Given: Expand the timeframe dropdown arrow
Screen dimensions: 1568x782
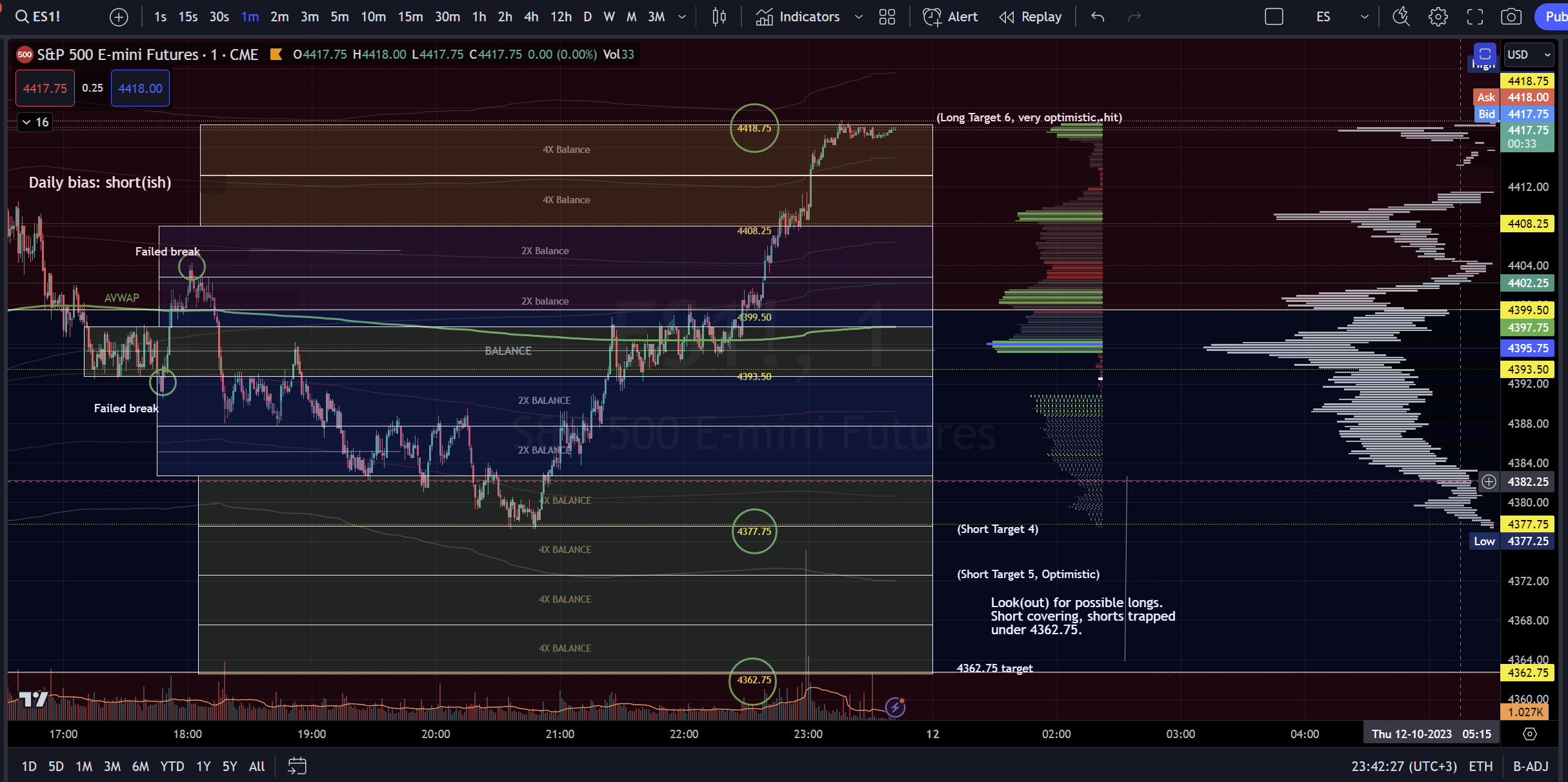Looking at the screenshot, I should 682,17.
